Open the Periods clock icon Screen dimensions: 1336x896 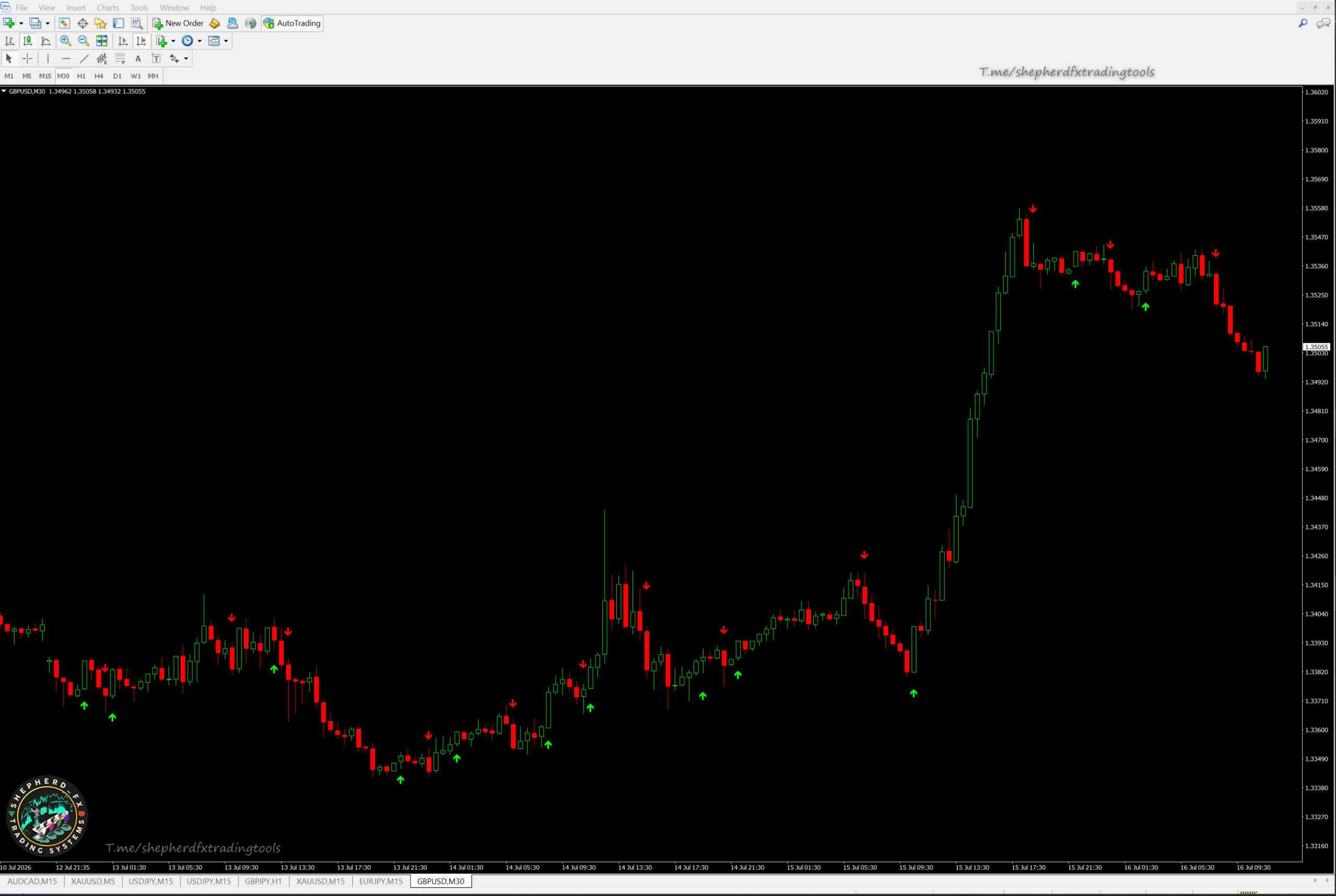(187, 41)
